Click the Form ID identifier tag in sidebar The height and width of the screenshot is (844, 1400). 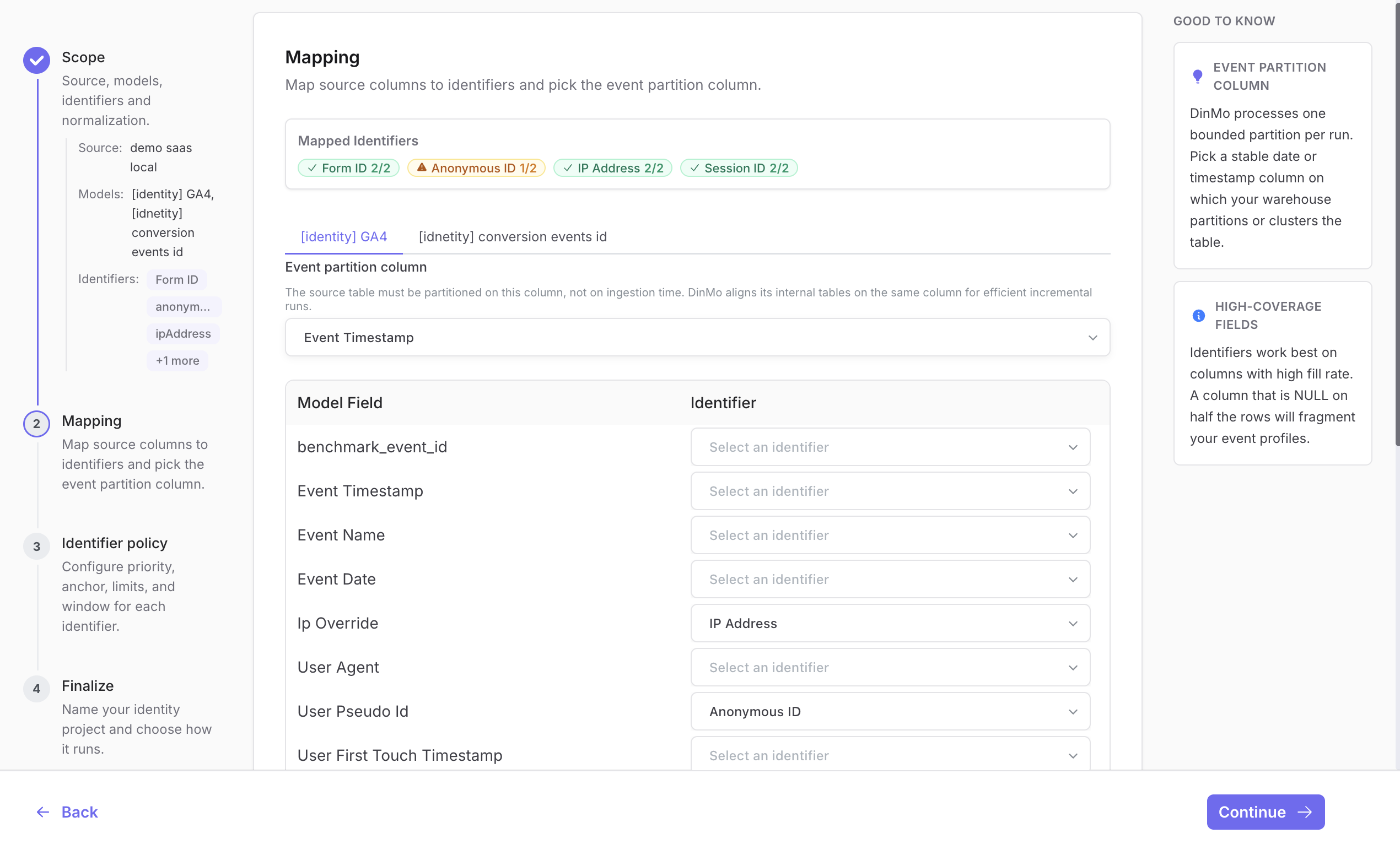click(x=177, y=279)
